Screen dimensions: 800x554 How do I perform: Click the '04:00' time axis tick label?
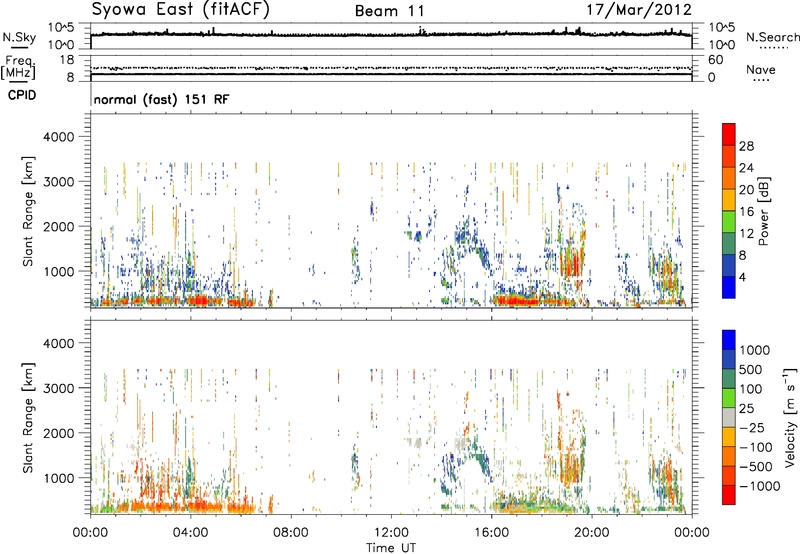tap(190, 533)
